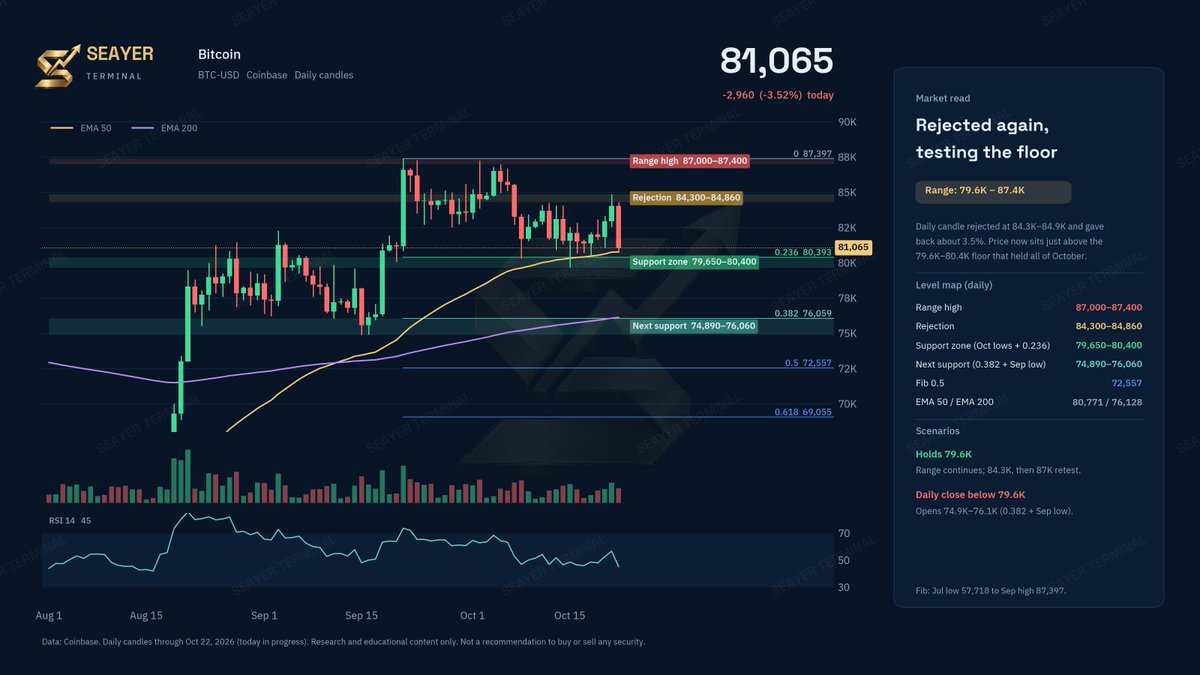Click the Support zone (Oct lows + 0.236) row
Screen dimensions: 1200x675
(x=1029, y=345)
